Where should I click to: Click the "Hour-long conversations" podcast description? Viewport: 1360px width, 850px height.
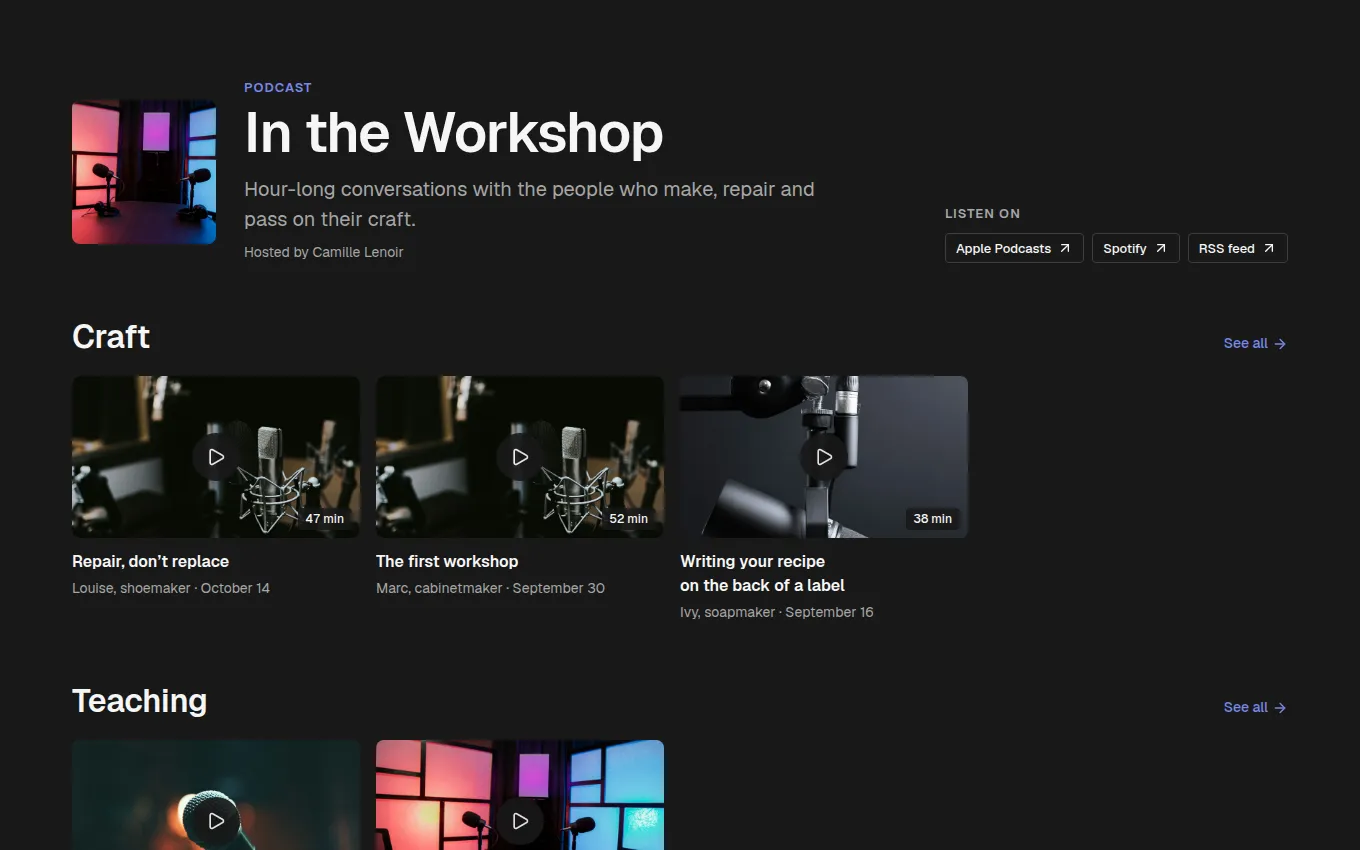tap(530, 204)
